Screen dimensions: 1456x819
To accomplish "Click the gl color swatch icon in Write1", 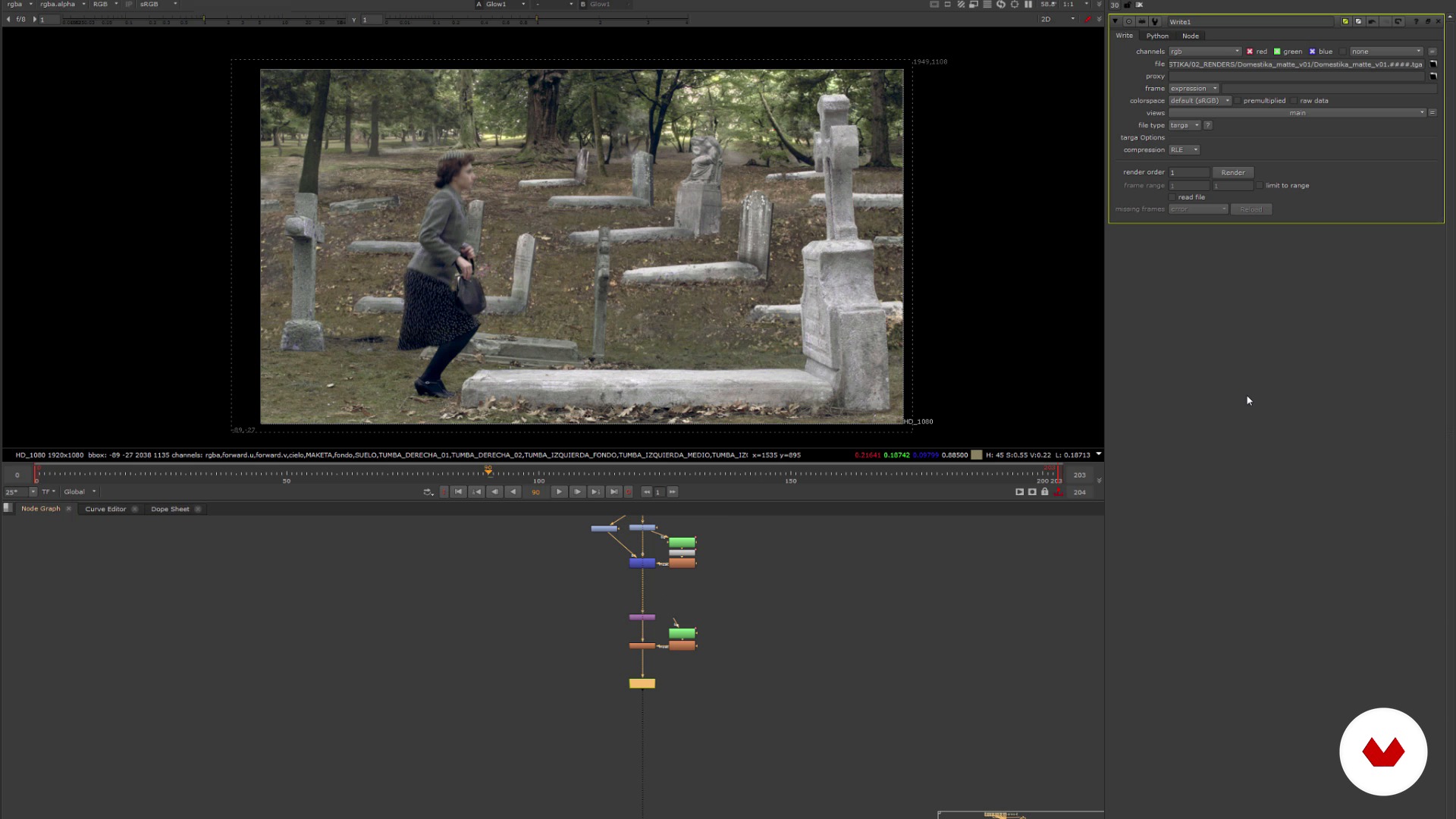I will [x=1358, y=21].
